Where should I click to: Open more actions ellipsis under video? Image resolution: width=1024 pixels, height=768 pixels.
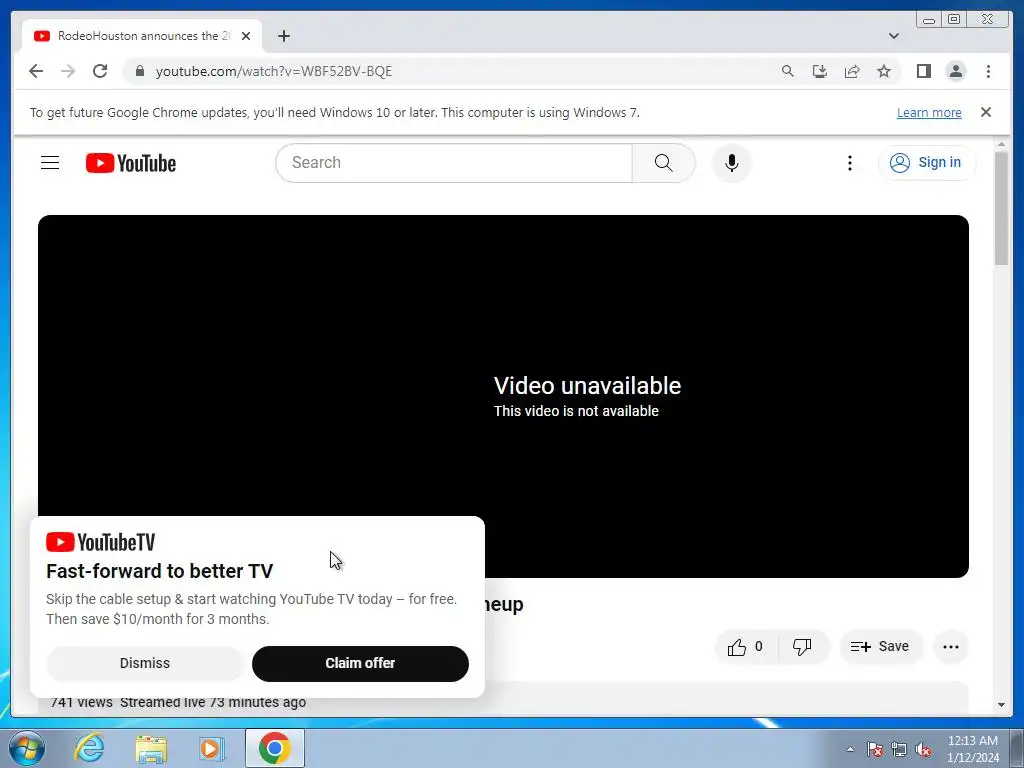click(950, 647)
